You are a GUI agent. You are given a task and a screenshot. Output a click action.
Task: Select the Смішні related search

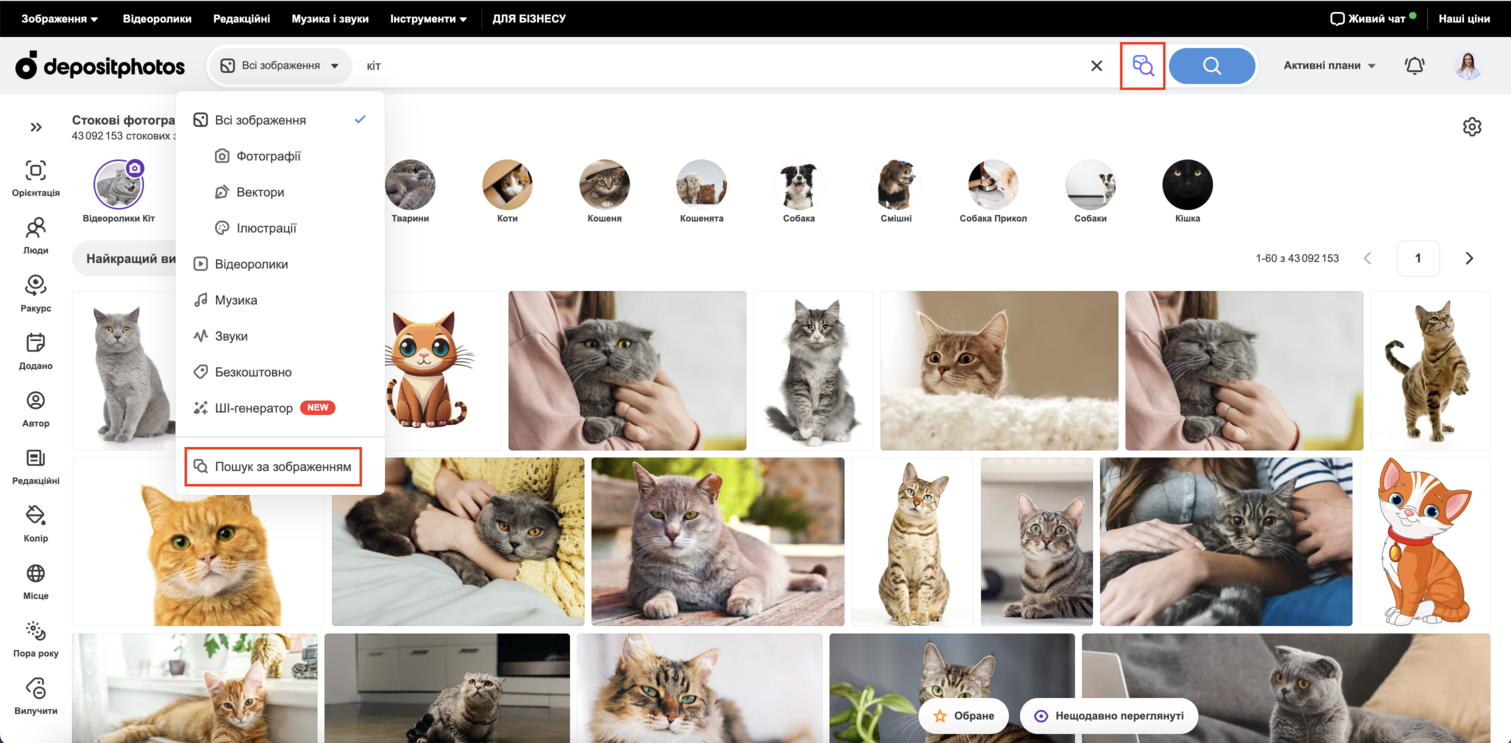pos(896,191)
